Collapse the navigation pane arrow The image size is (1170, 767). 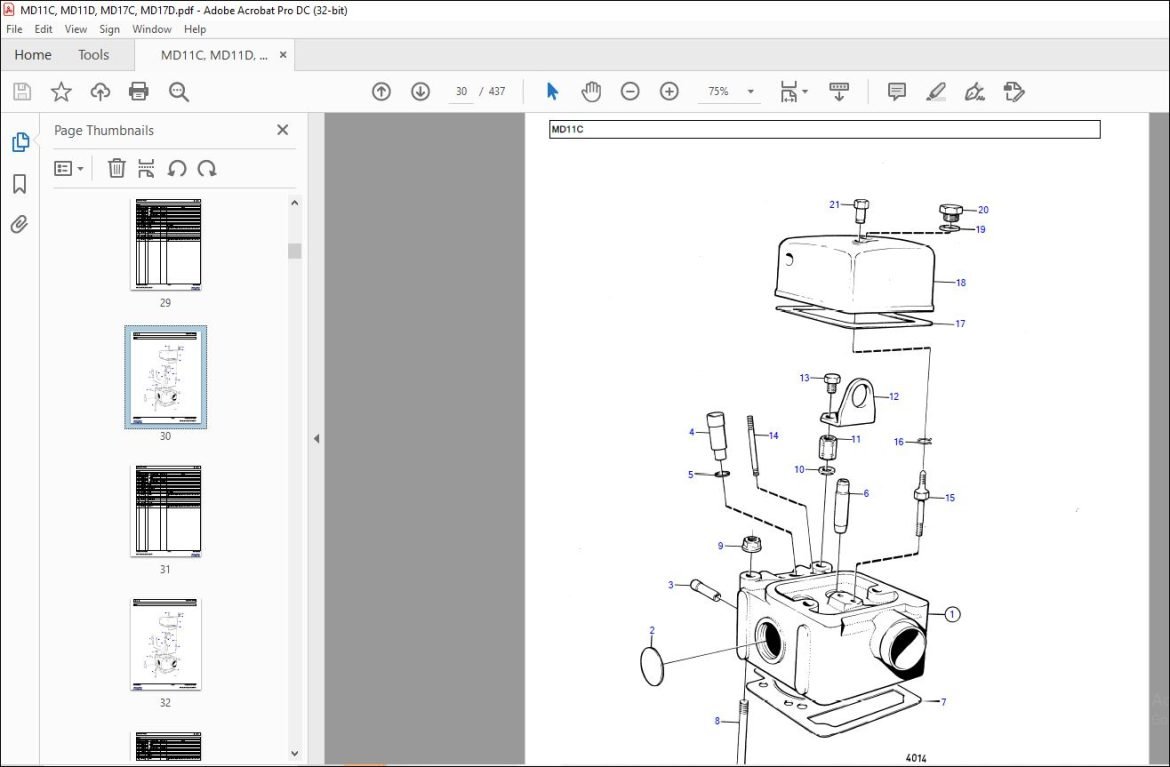coord(316,439)
